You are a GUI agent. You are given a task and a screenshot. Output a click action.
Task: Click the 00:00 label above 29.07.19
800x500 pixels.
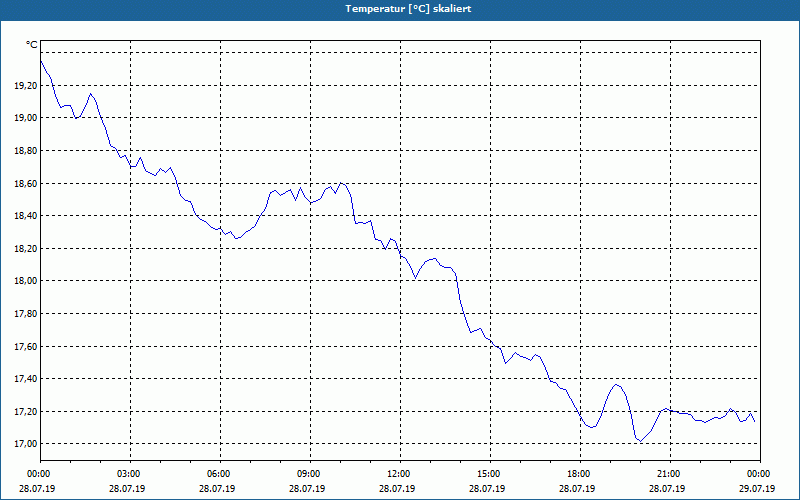tap(760, 474)
